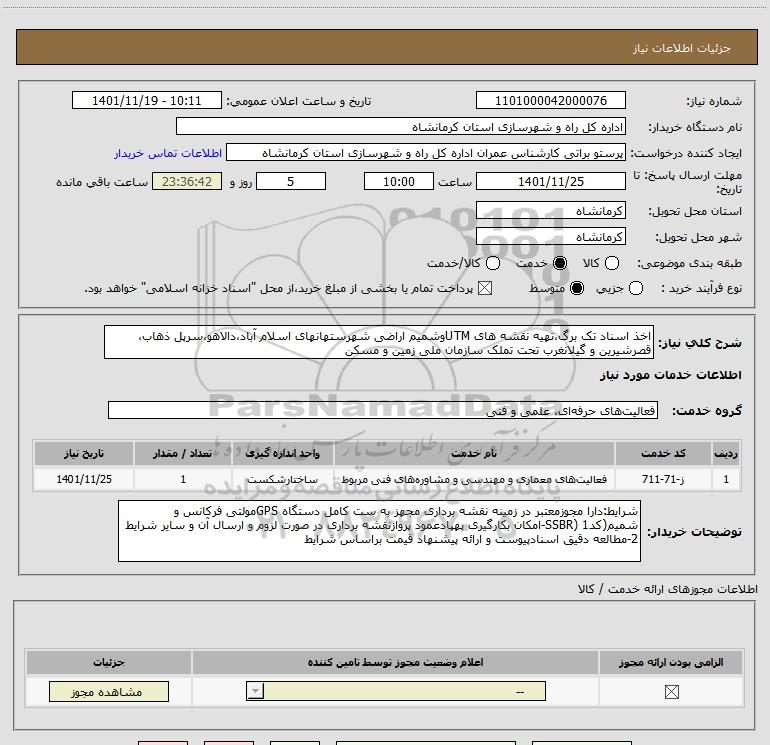Click the row number cell 1
The image size is (770, 745).
point(726,479)
